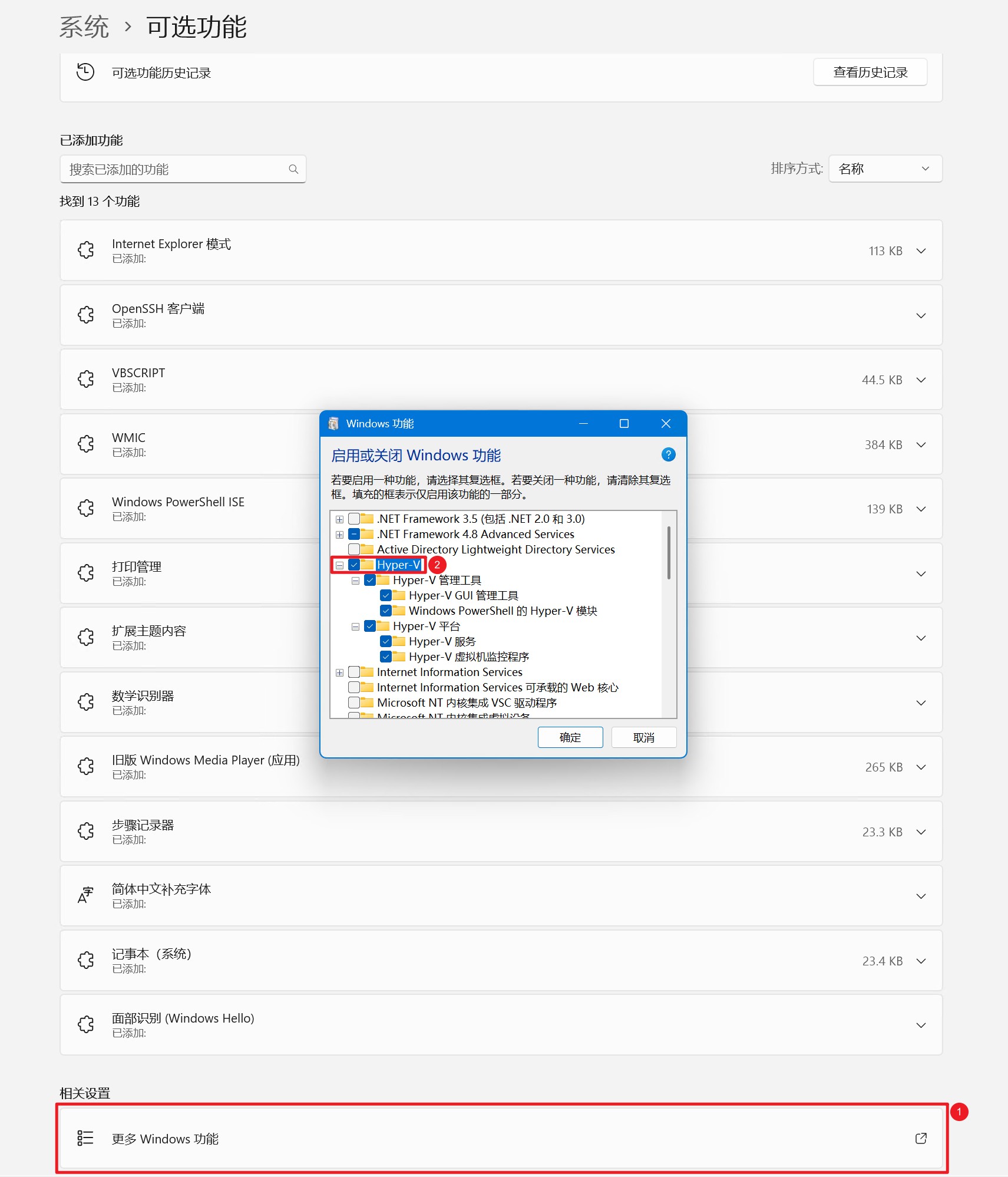The height and width of the screenshot is (1177, 1008).
Task: Click 确定 in Windows 功能 dialog
Action: (570, 737)
